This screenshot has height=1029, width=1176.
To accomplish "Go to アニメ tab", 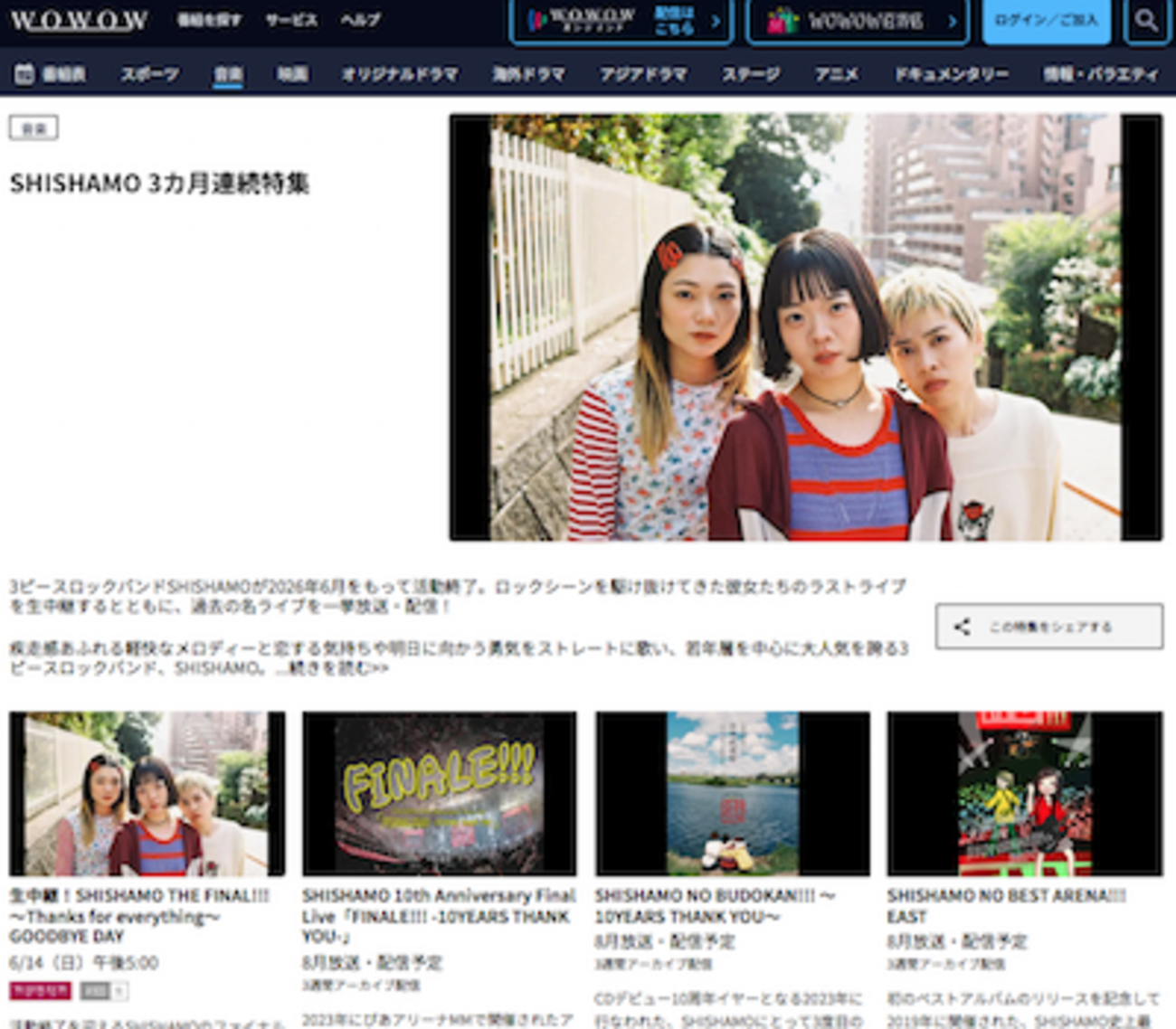I will 837,74.
